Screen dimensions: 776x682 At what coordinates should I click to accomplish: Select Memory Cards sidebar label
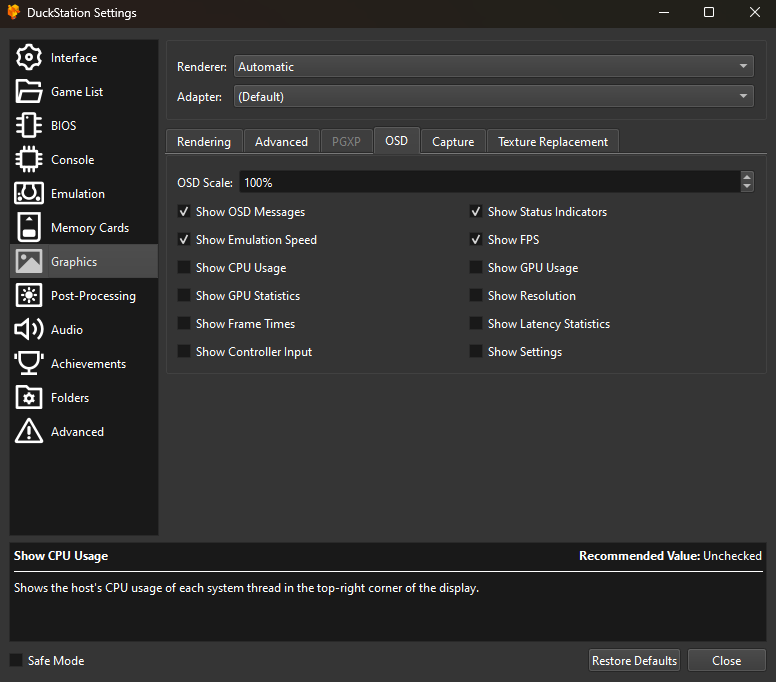pos(90,228)
